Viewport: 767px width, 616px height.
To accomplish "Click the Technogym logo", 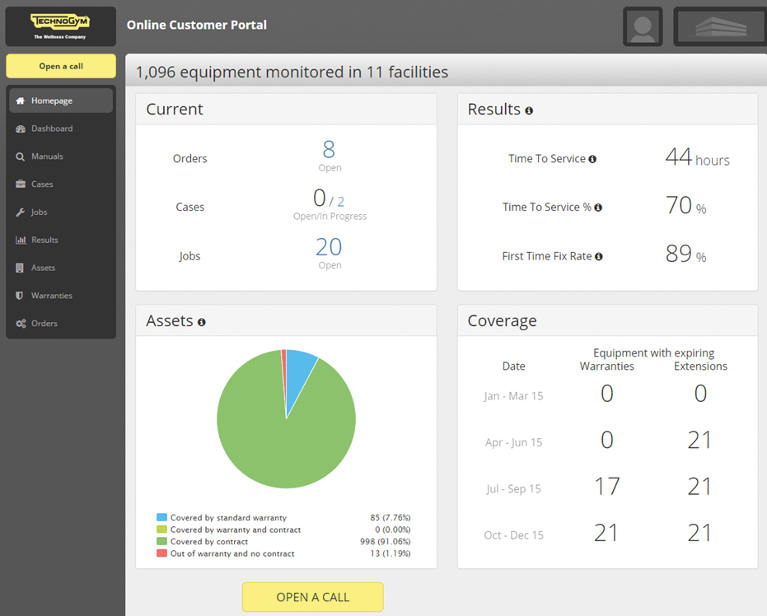I will [60, 26].
